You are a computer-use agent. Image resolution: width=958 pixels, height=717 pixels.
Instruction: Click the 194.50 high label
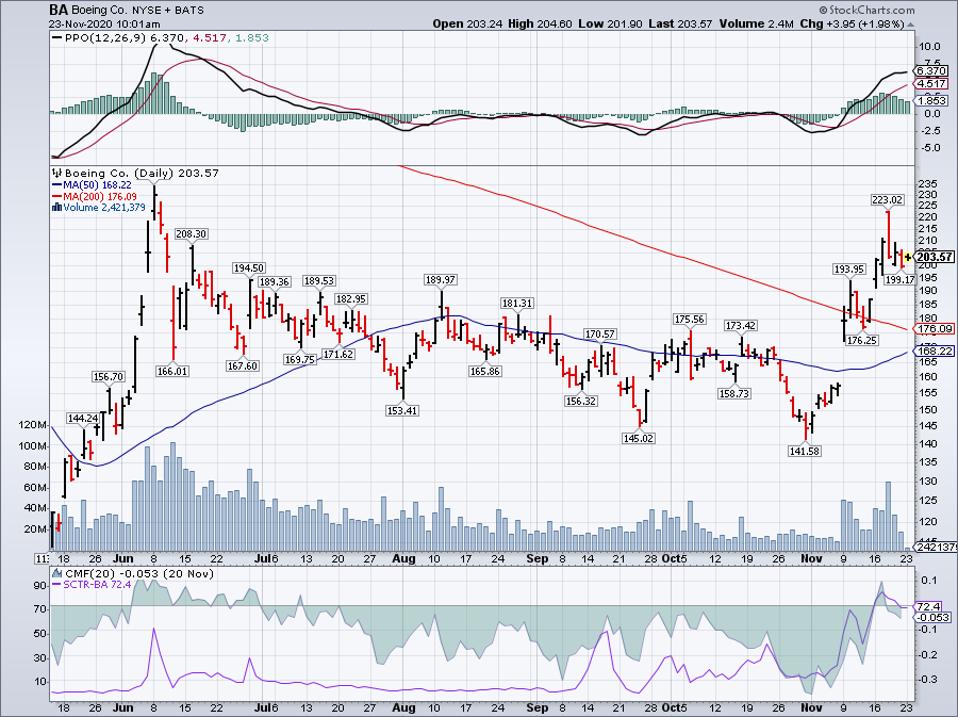[249, 268]
